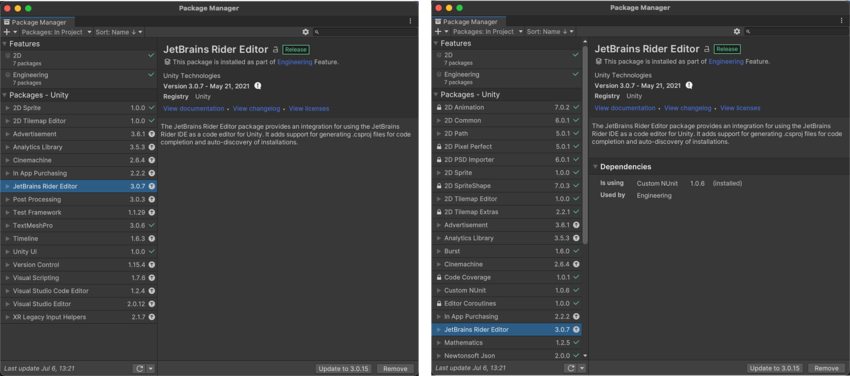Open Packages: In Project dropdown in right window

pos(488,32)
